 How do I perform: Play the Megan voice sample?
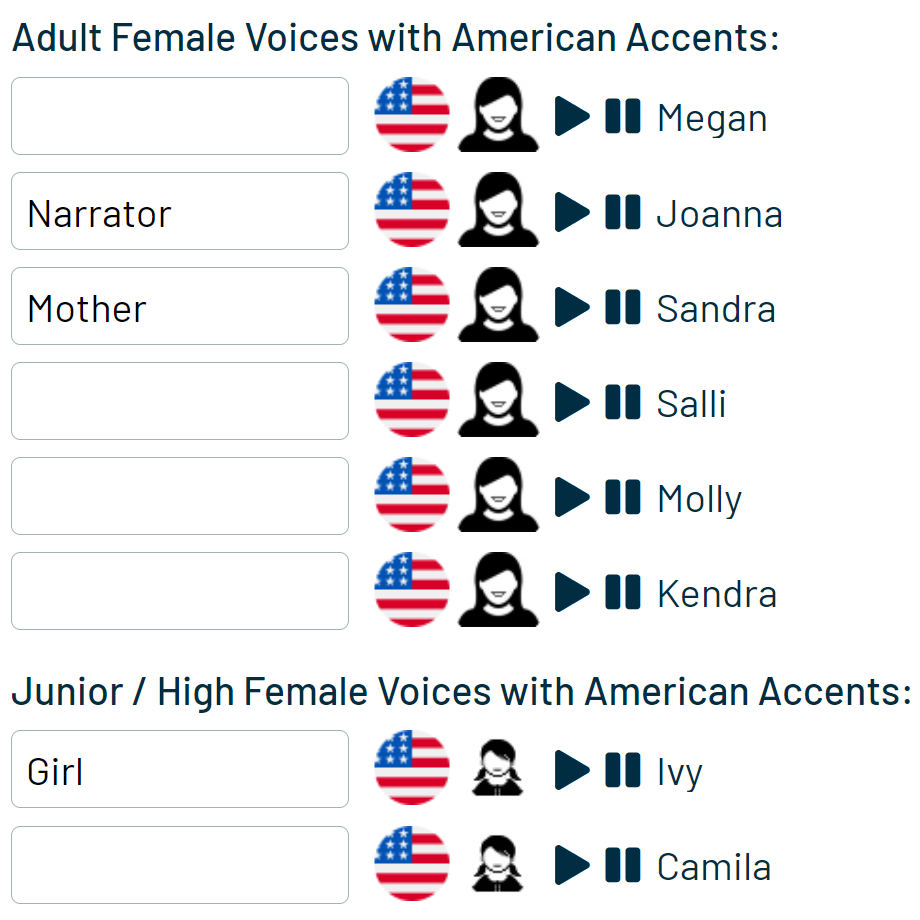pyautogui.click(x=571, y=116)
